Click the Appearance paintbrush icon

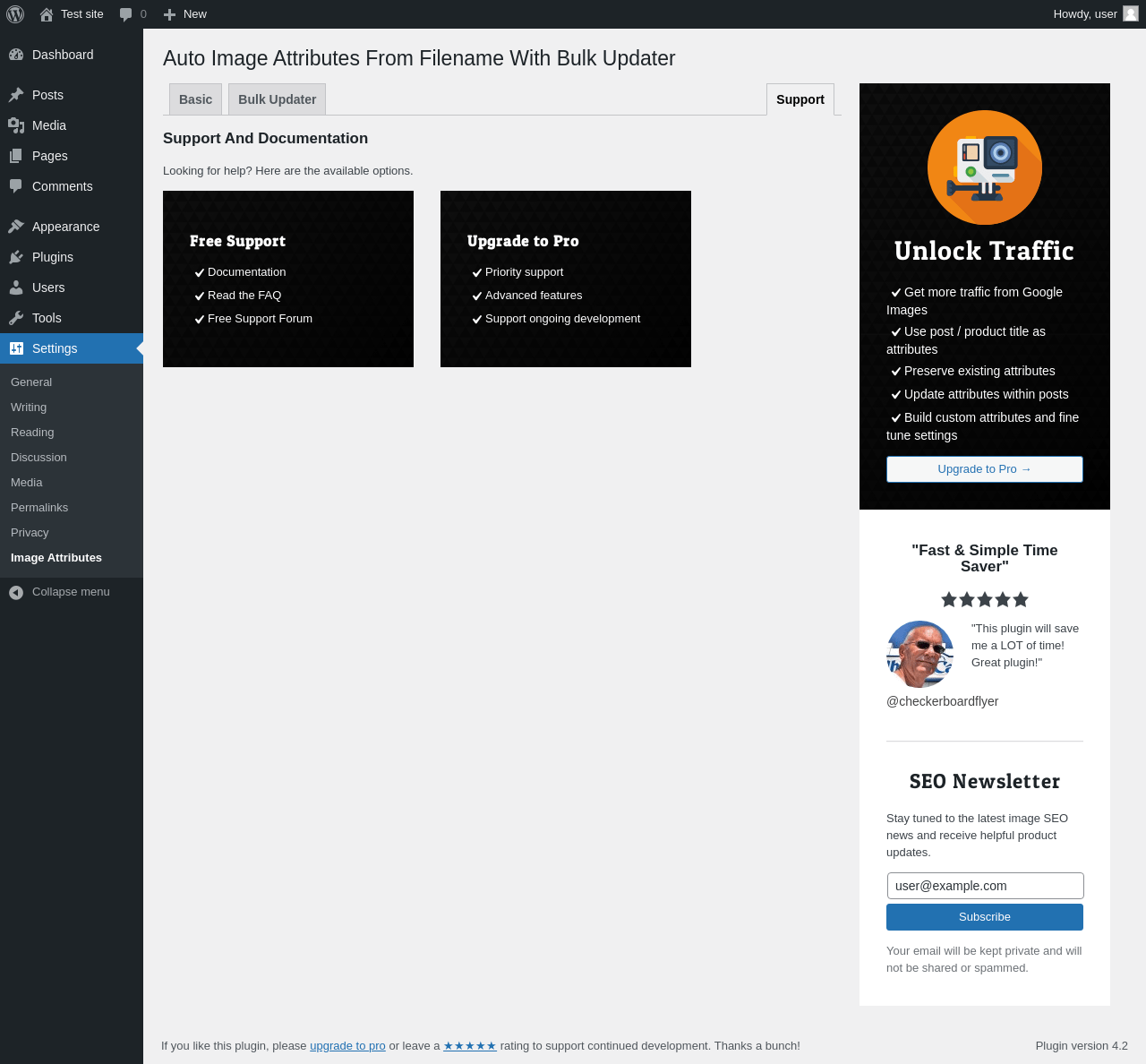[16, 227]
